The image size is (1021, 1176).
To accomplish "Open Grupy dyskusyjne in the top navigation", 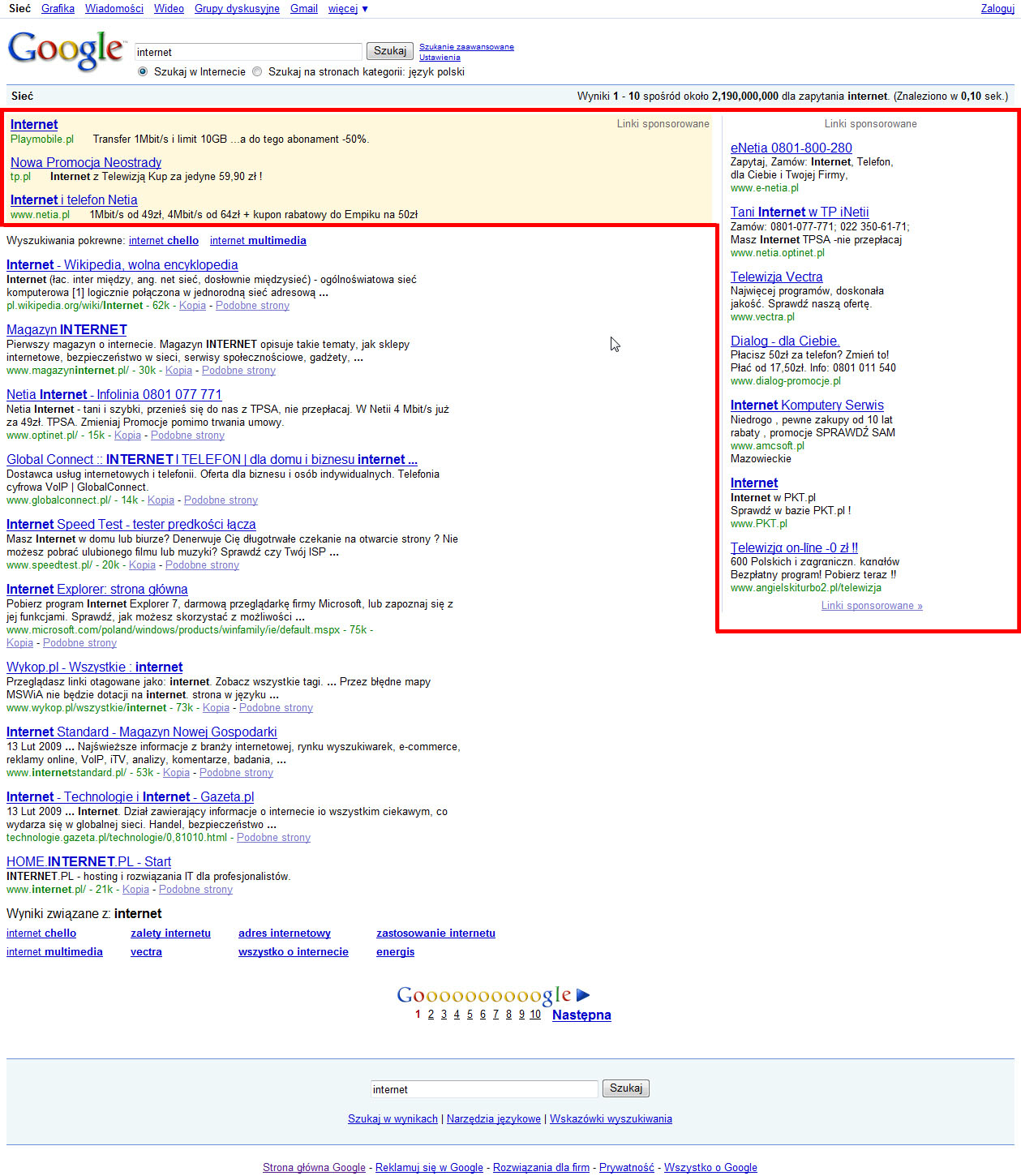I will pos(237,8).
